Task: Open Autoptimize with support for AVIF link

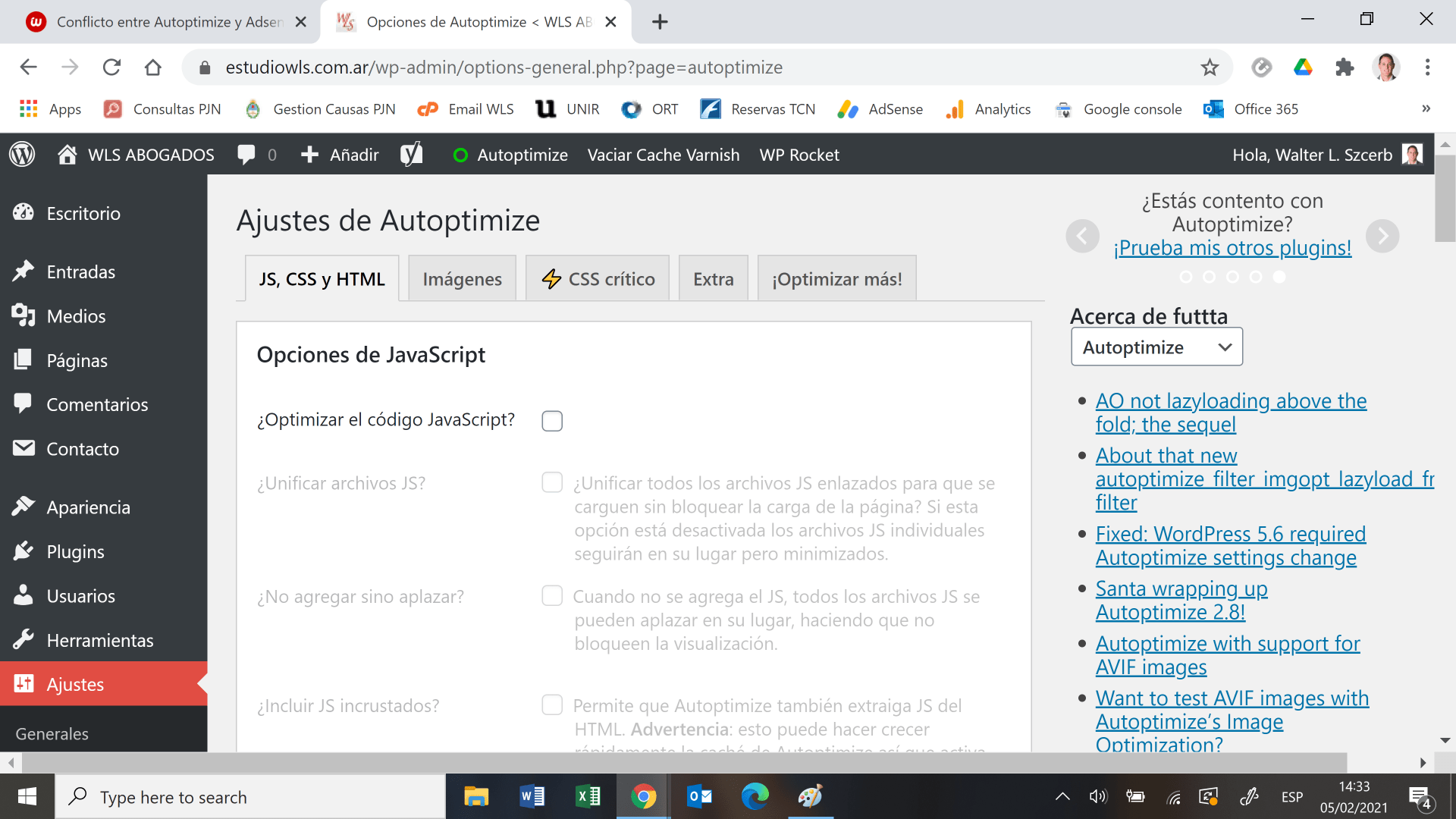Action: click(x=1227, y=655)
